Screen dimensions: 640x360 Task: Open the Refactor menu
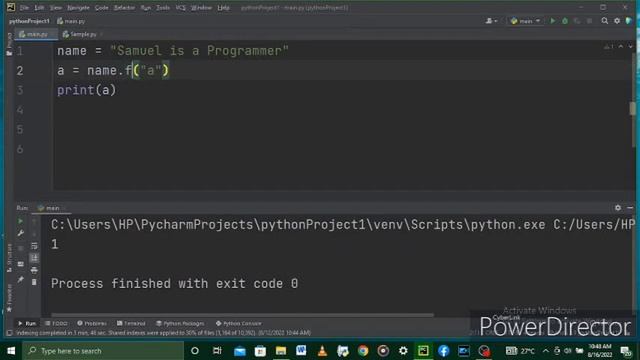(124, 8)
